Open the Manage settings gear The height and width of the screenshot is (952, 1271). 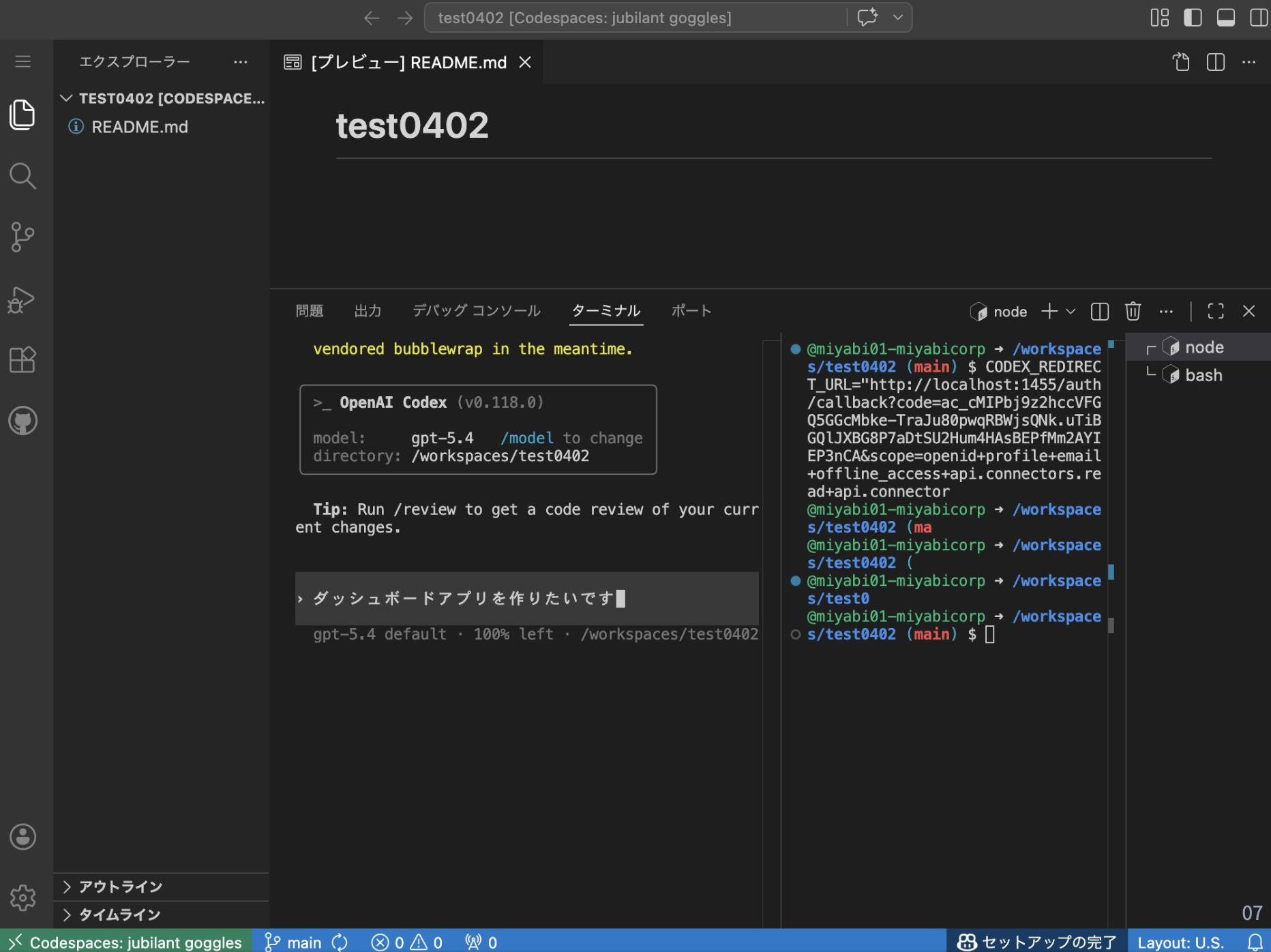tap(23, 897)
